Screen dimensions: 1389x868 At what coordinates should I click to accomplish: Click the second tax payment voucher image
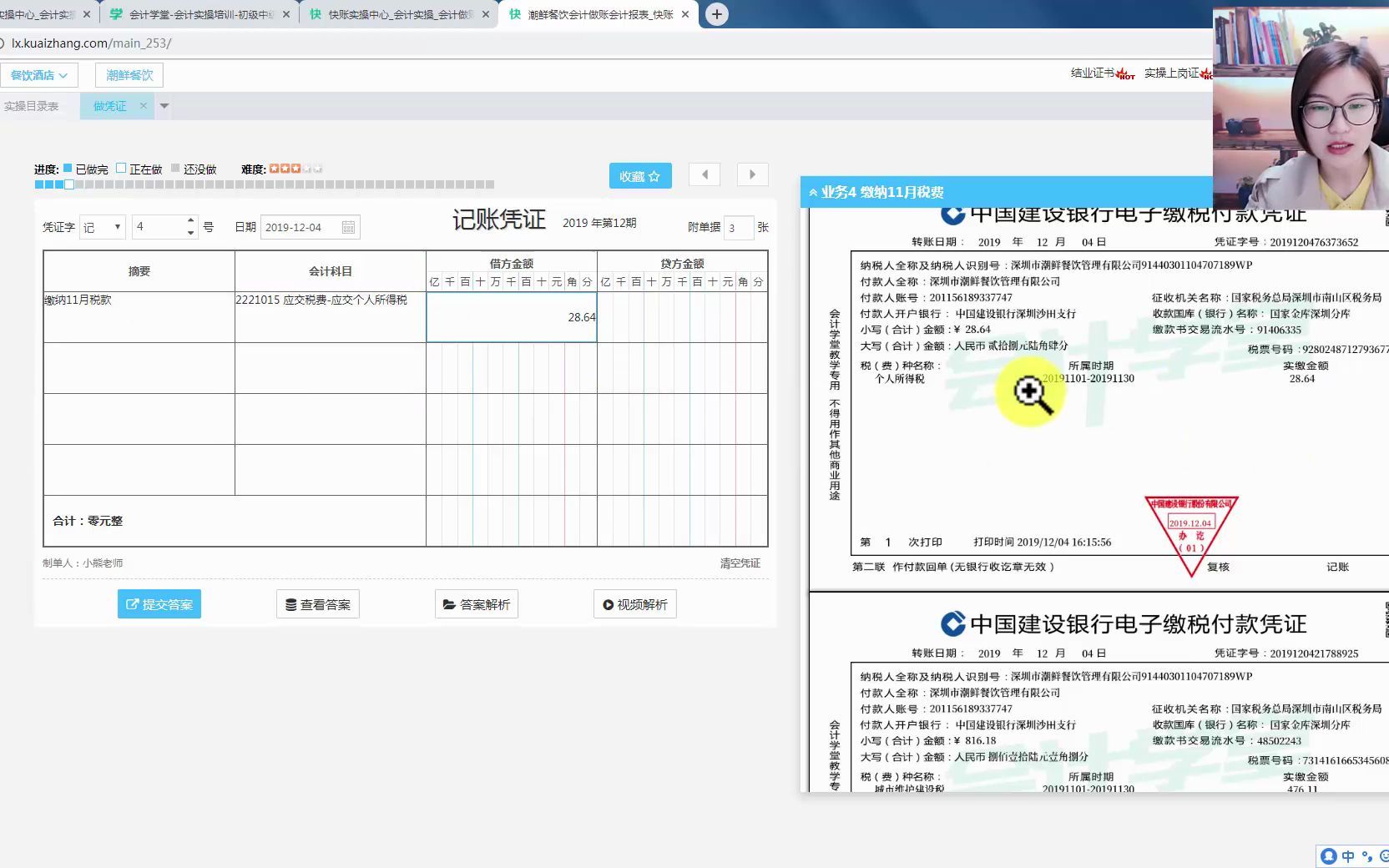(x=1098, y=692)
